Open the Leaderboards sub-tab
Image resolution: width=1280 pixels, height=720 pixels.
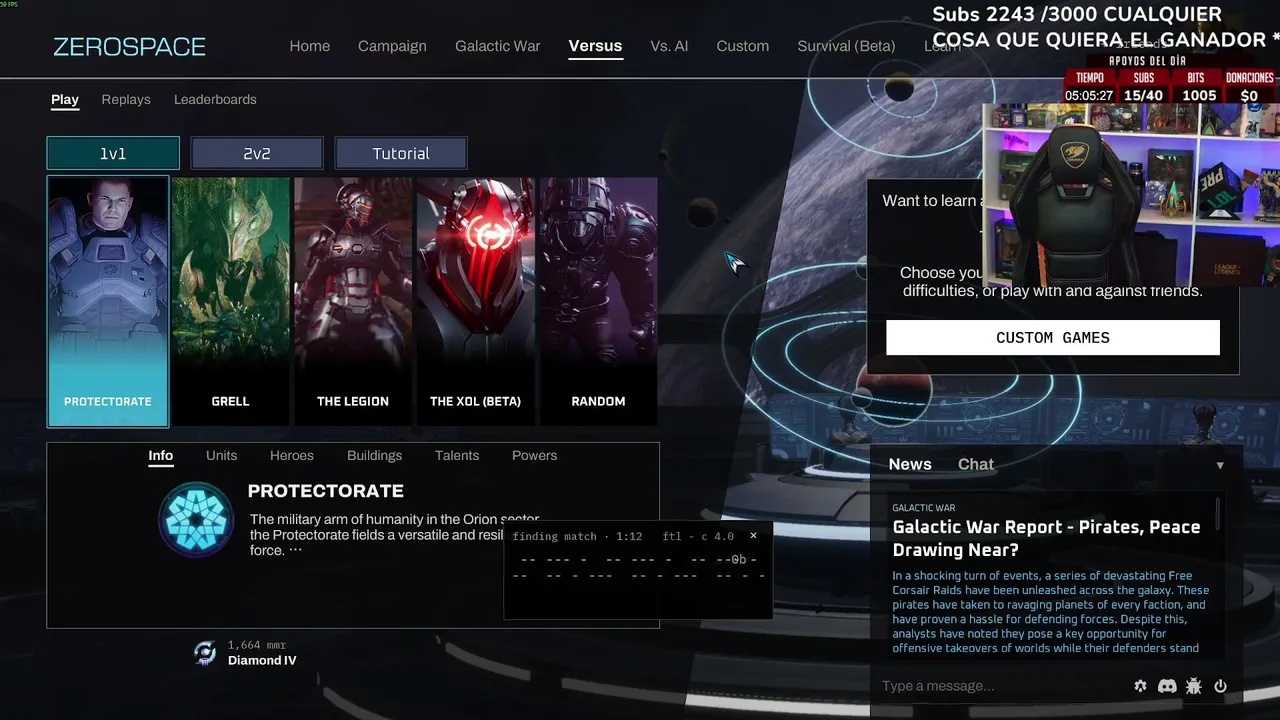pos(215,99)
